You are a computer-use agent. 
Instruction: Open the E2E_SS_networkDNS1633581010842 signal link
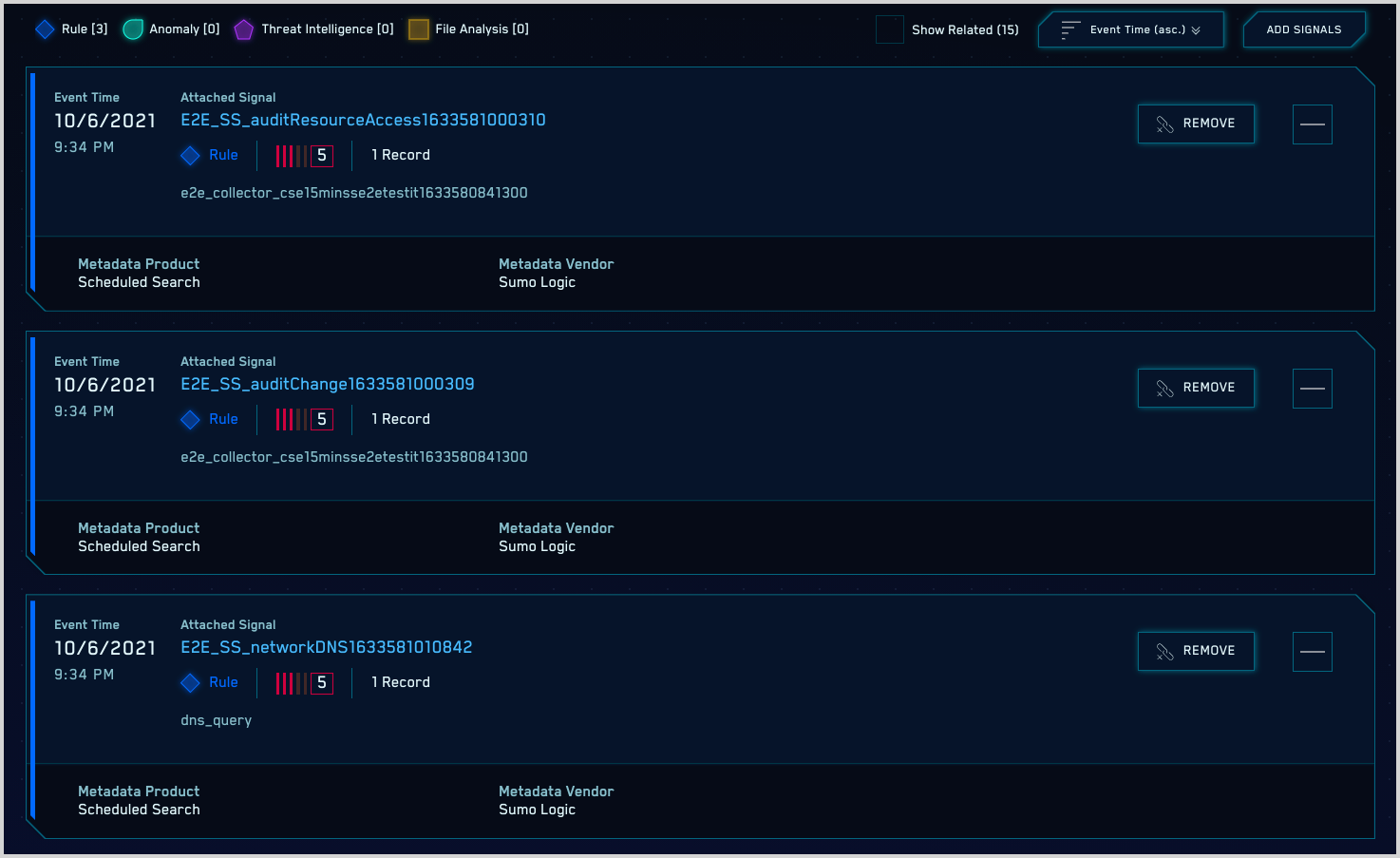[x=326, y=647]
